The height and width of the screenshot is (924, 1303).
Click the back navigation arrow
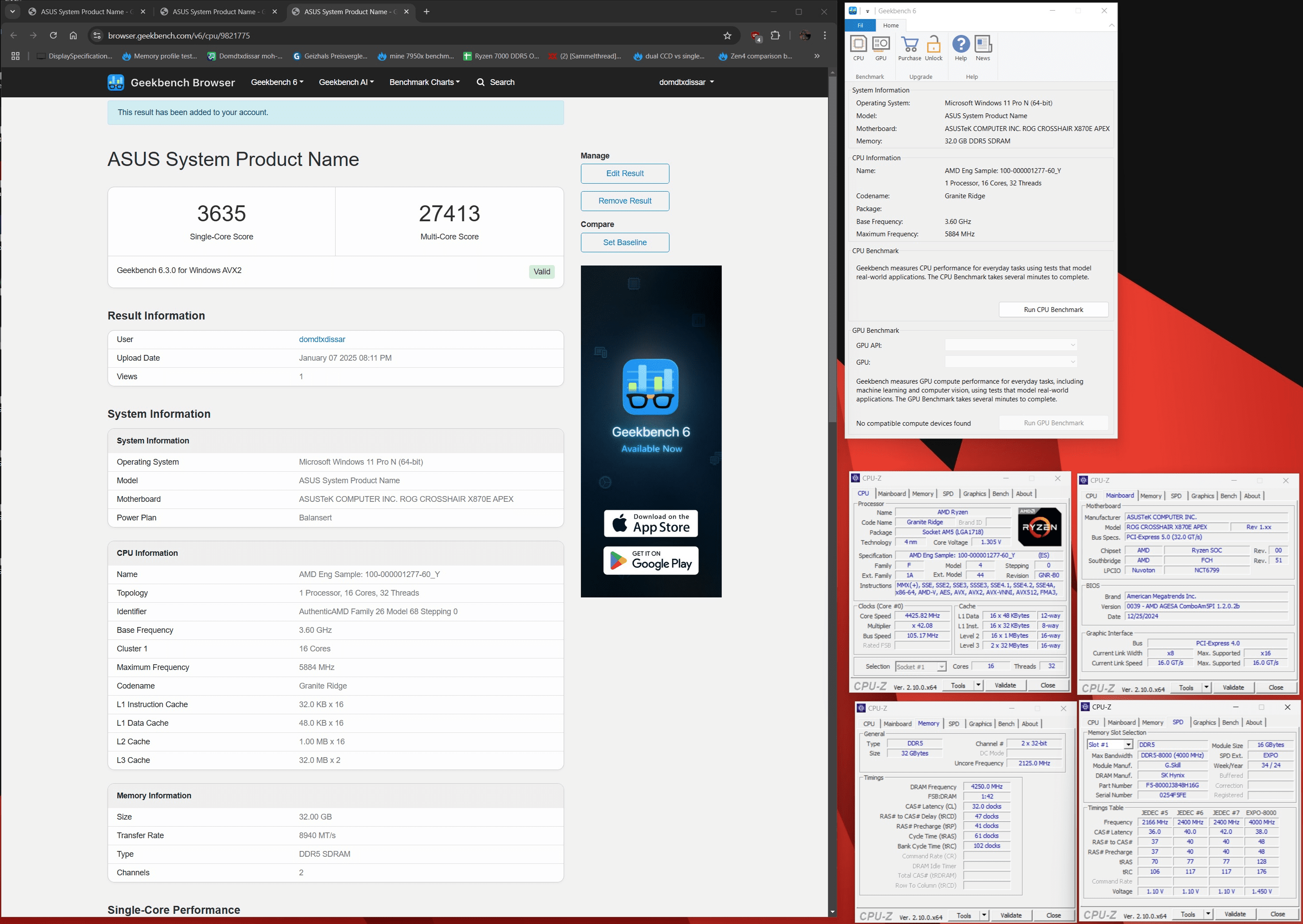[x=14, y=35]
